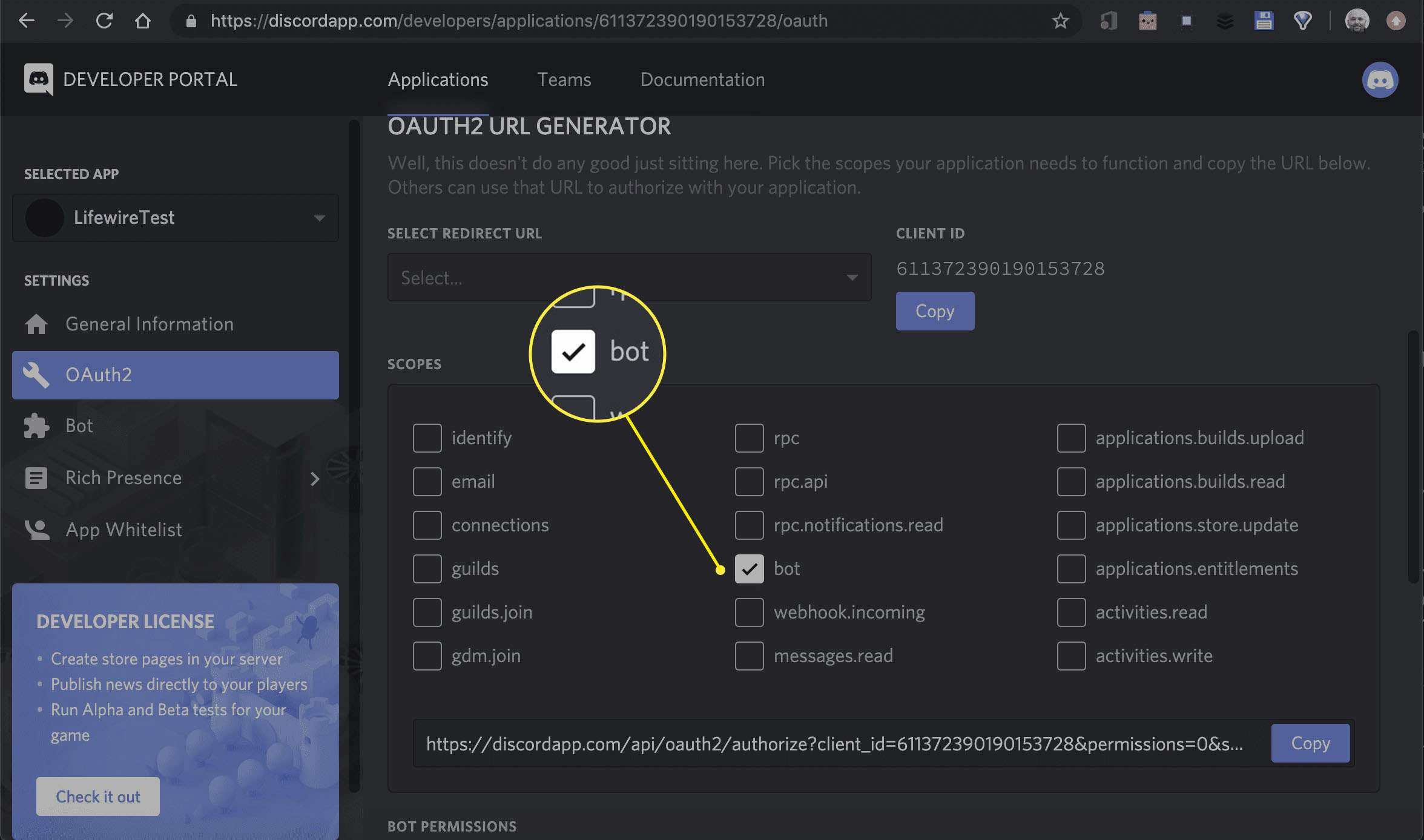Click the shield extension icon in the toolbar
Screen dimensions: 1424x840
pos(1302,21)
